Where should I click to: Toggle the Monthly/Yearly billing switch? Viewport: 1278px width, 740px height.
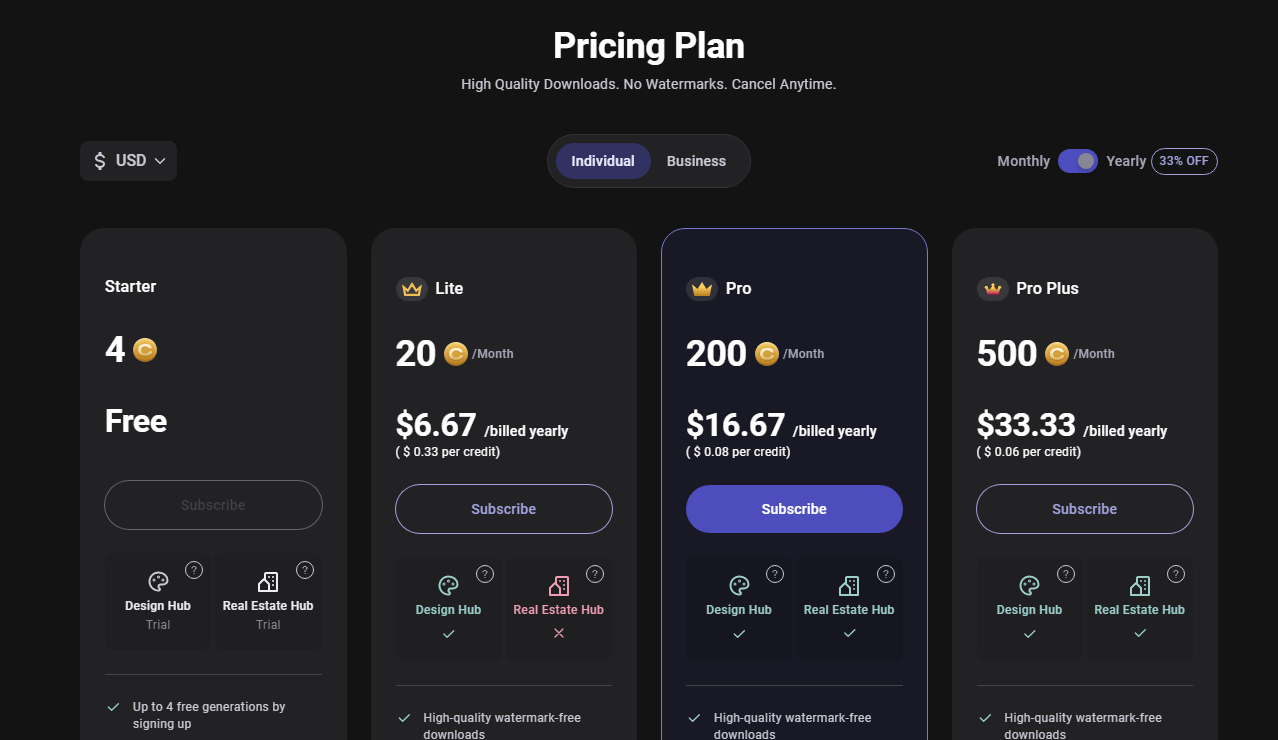coord(1078,161)
